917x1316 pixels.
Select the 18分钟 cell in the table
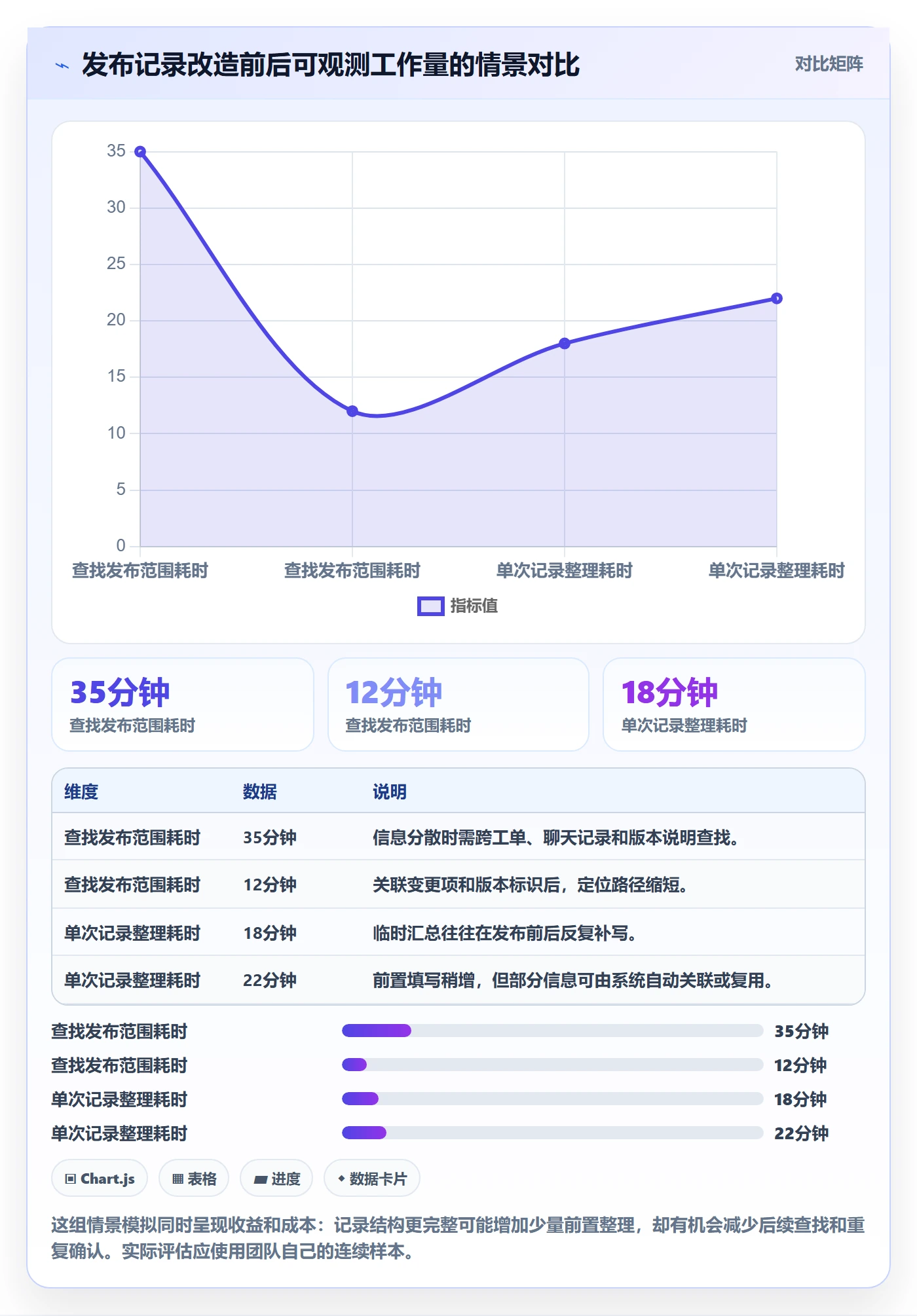270,932
